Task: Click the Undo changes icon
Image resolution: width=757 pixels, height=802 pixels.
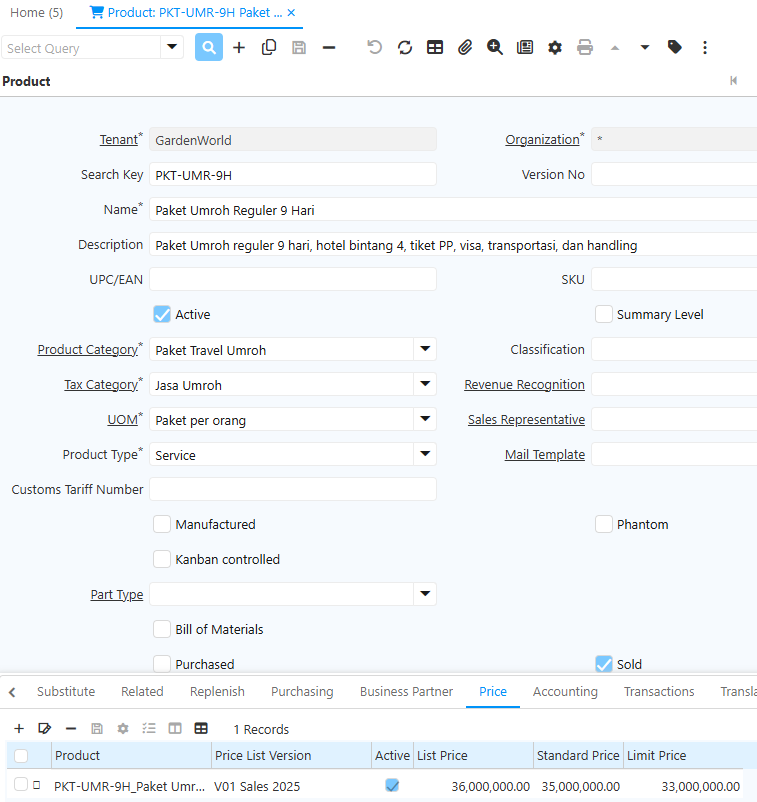Action: (375, 47)
